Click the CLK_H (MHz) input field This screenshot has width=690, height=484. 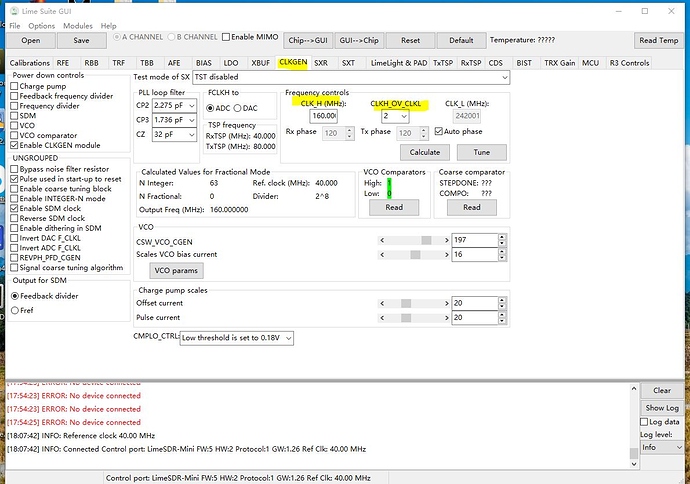[323, 116]
